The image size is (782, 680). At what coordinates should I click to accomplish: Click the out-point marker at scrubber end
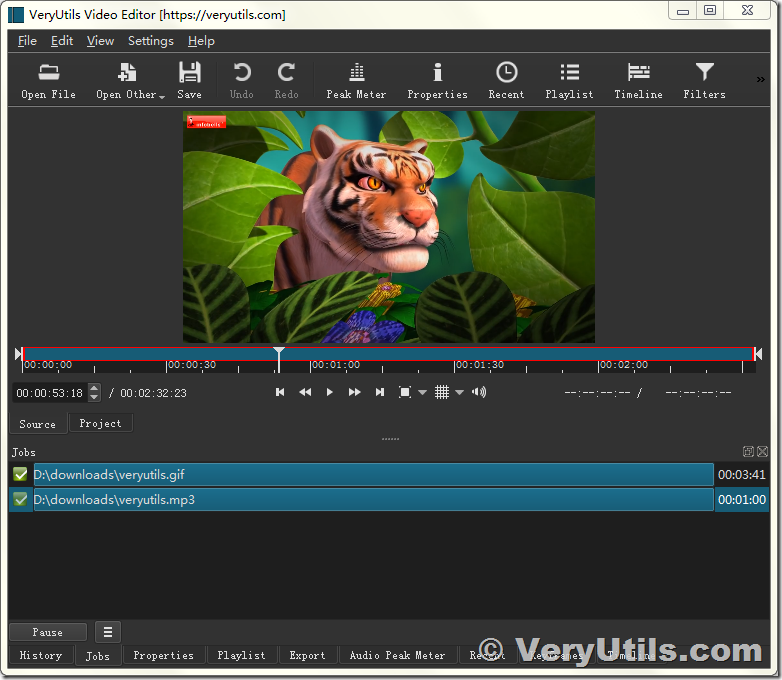758,354
